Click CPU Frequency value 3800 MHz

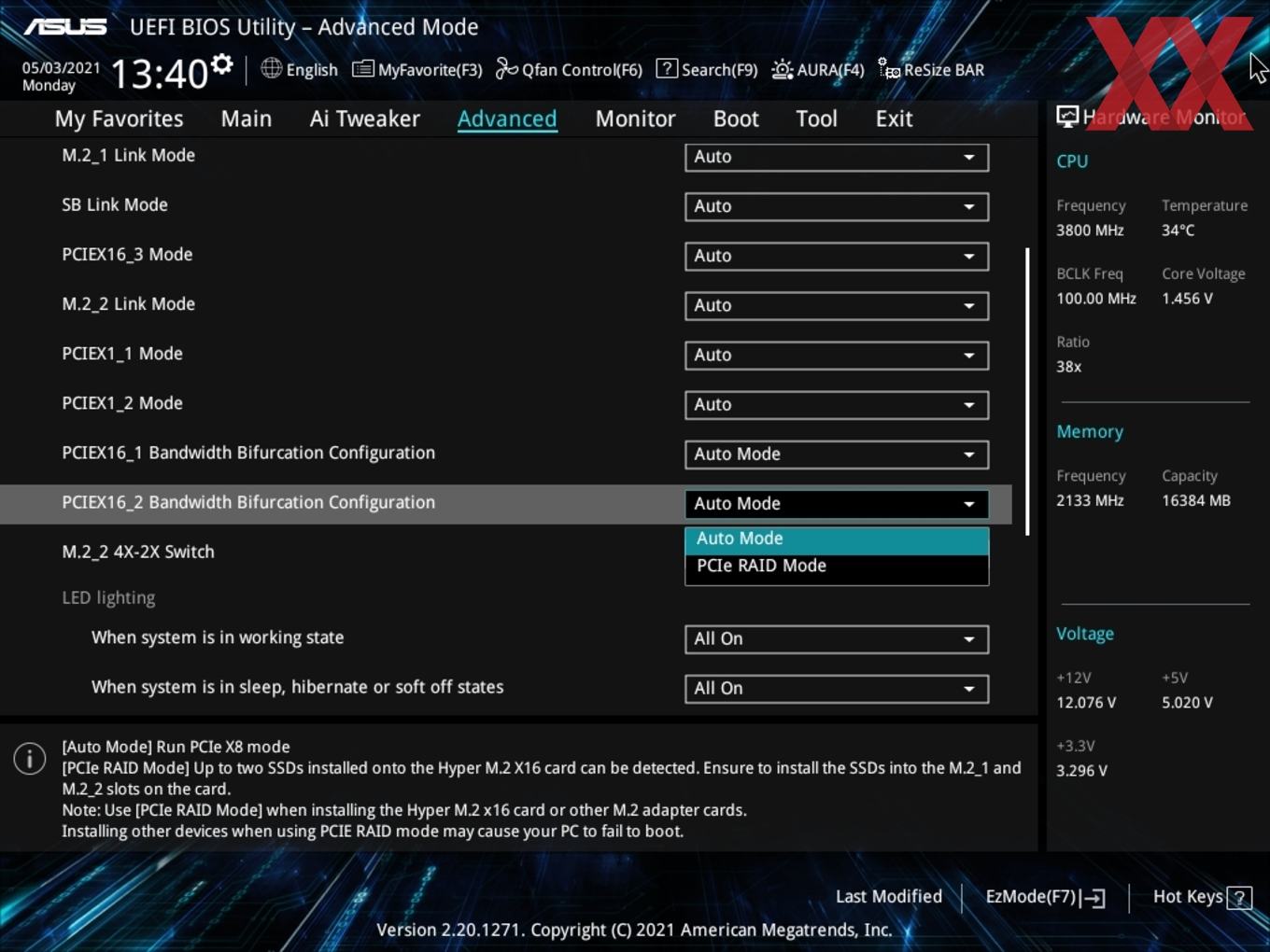(x=1090, y=230)
